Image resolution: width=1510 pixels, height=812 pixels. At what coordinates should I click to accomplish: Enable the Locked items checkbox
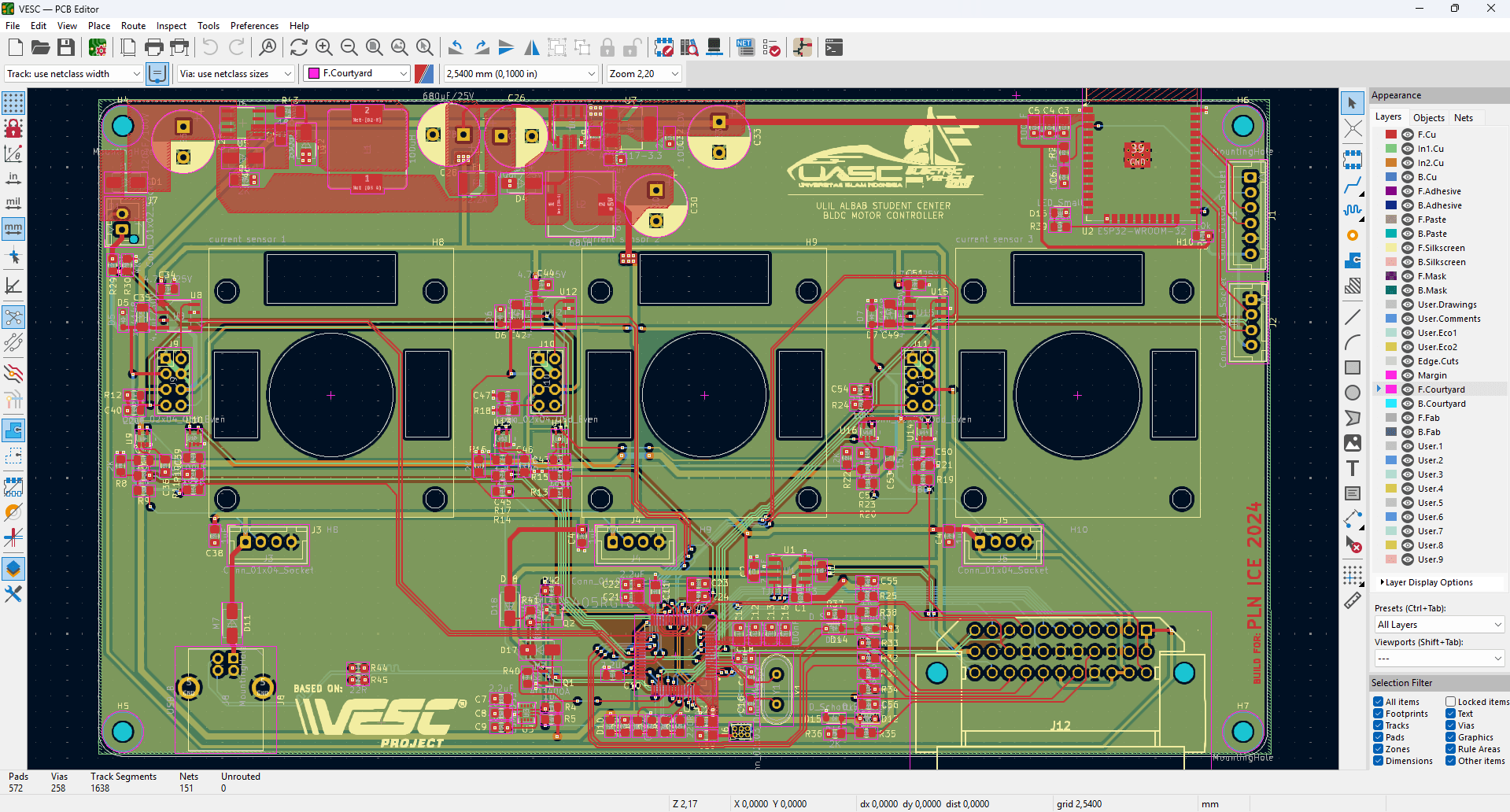pos(1450,702)
